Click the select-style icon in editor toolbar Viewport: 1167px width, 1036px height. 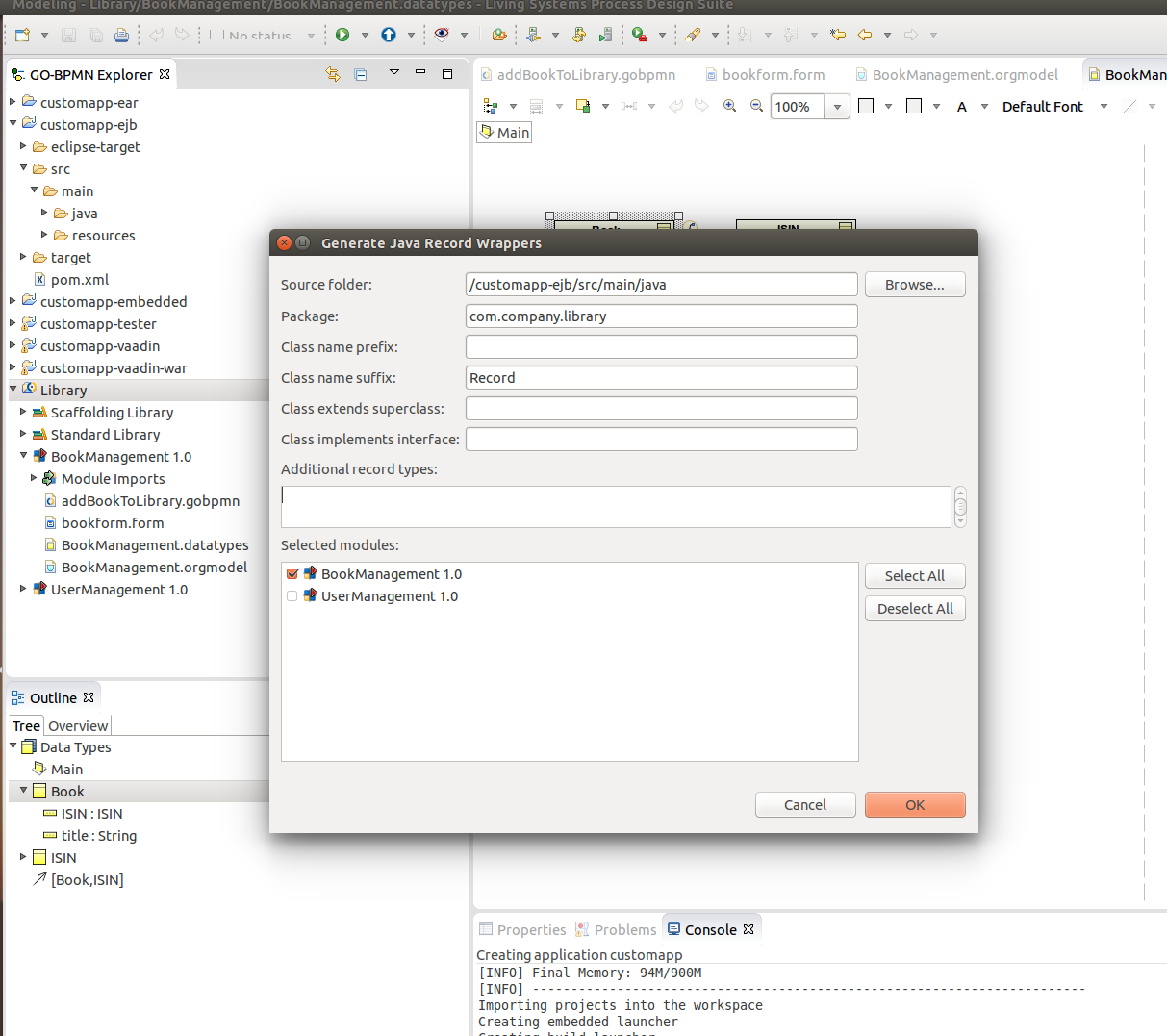click(583, 106)
